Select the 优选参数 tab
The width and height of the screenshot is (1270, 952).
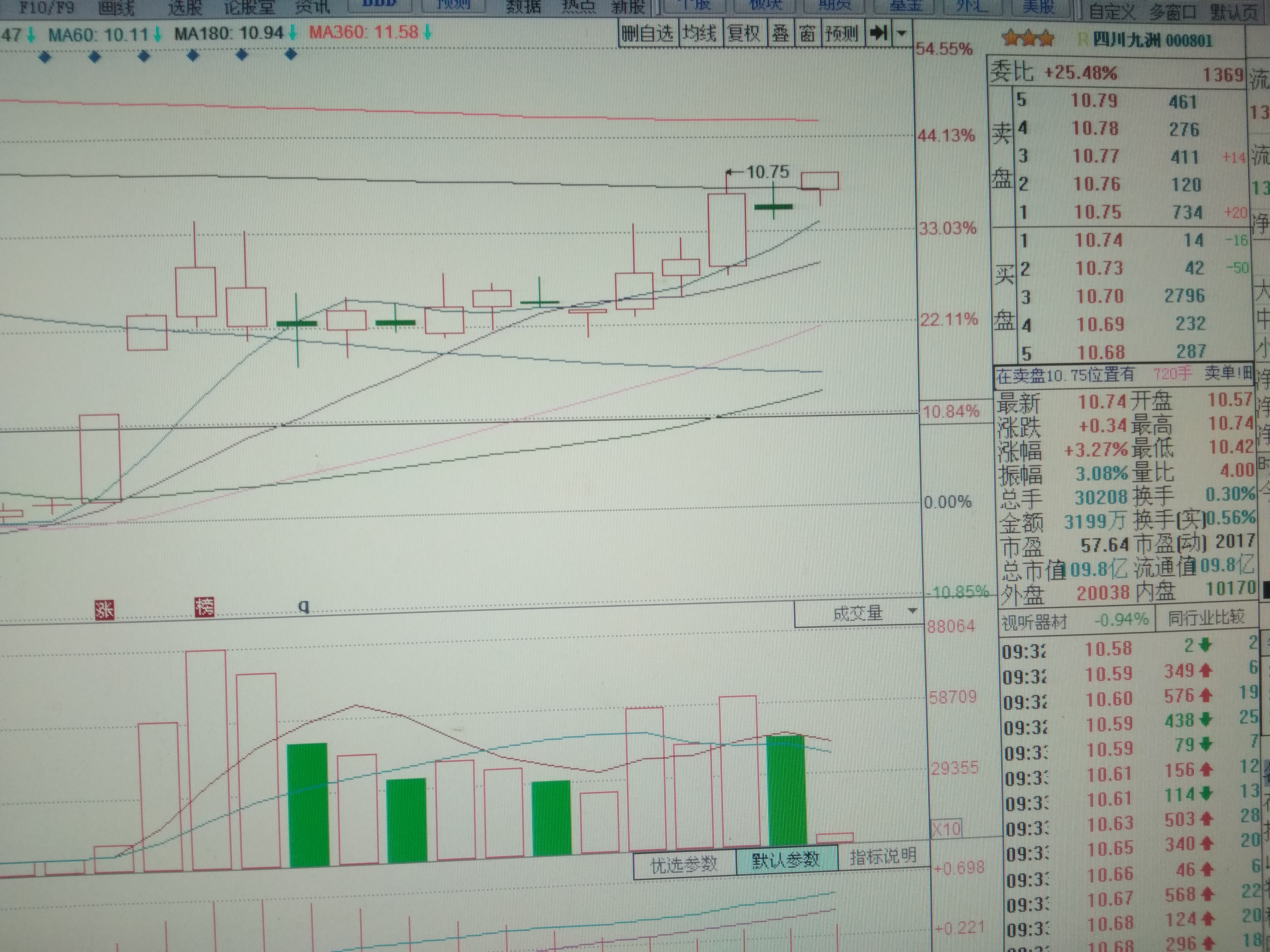click(684, 864)
